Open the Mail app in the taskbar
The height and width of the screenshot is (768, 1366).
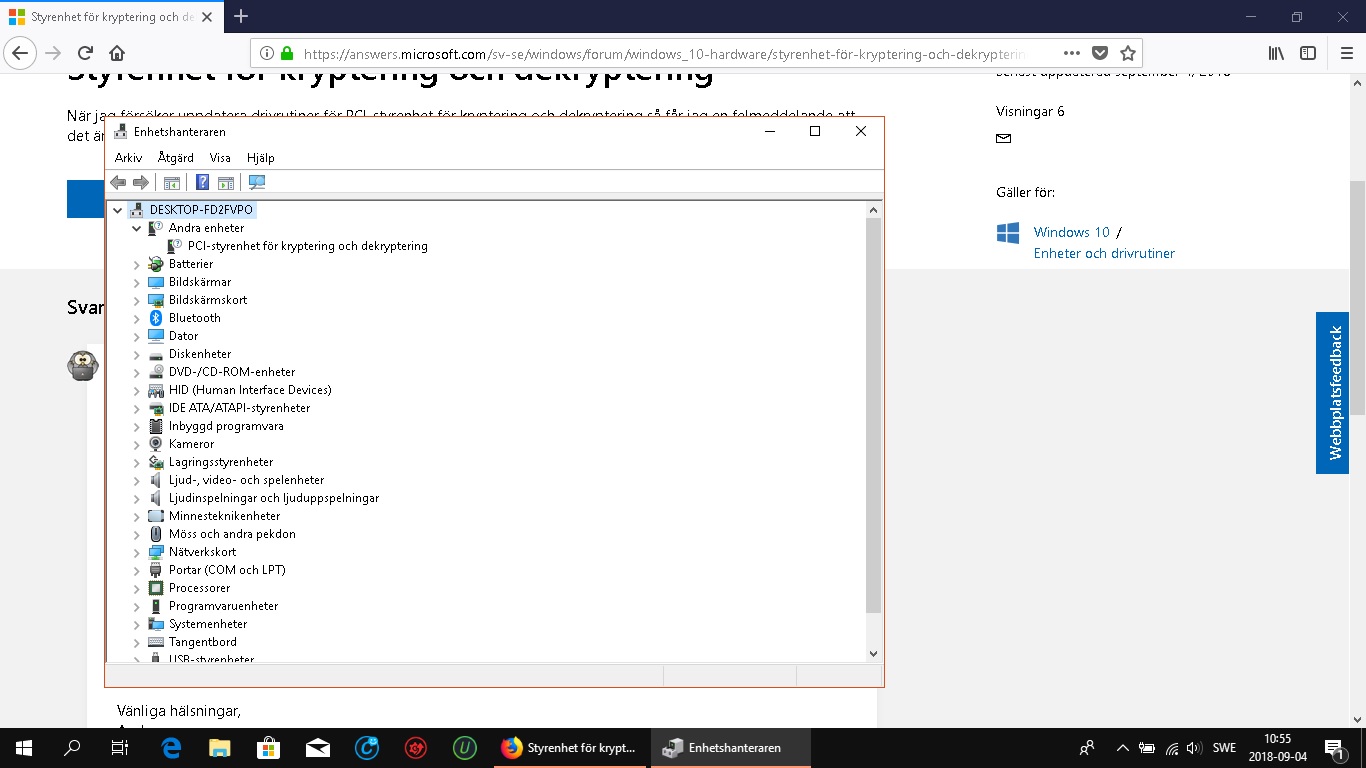point(318,747)
